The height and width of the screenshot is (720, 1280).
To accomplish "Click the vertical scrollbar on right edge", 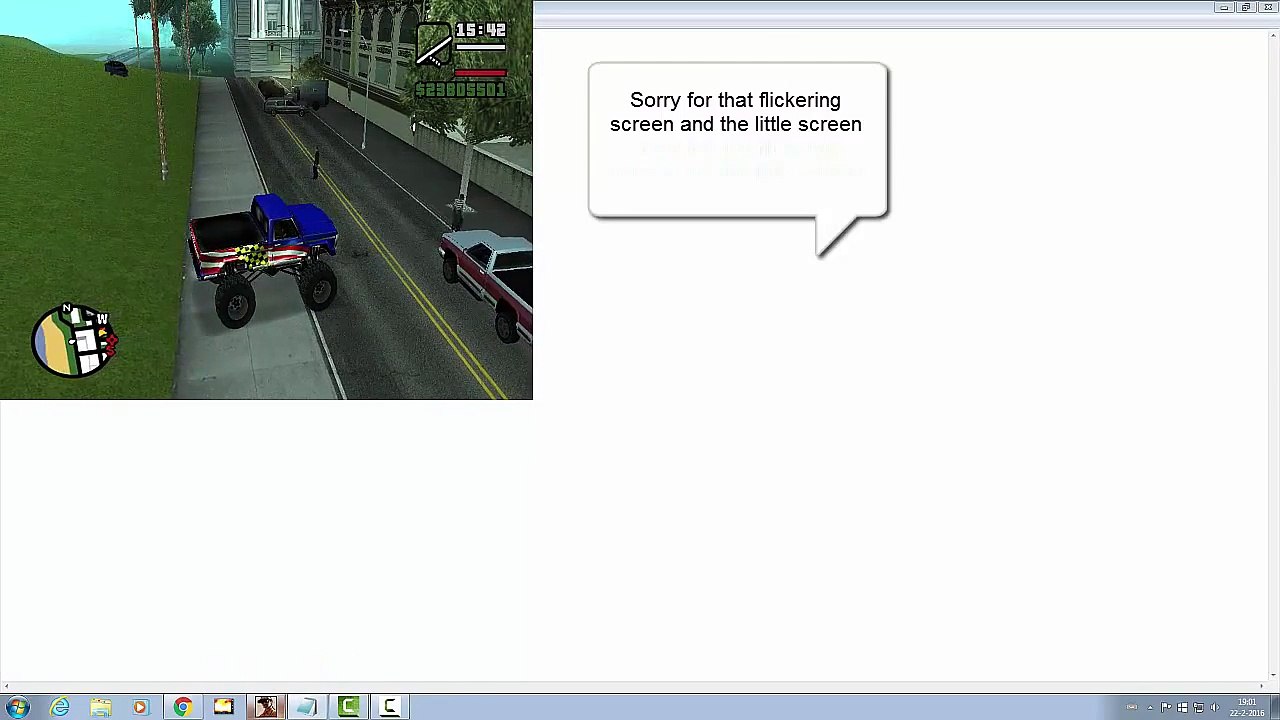I will tap(1273, 355).
